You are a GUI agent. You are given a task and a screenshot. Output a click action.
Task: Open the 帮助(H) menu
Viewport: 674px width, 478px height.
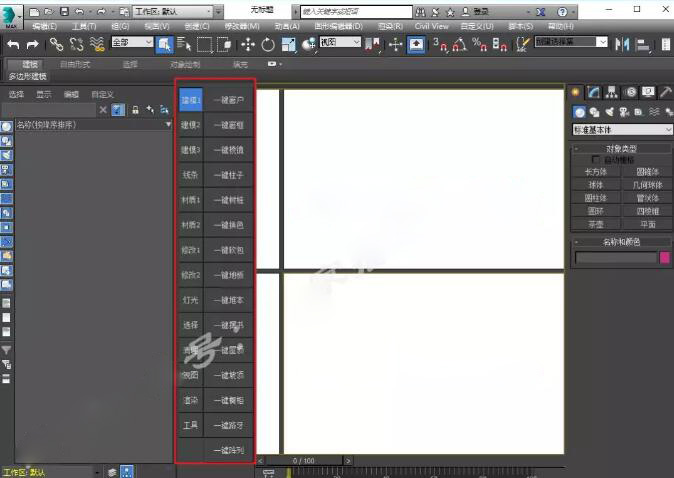click(561, 26)
